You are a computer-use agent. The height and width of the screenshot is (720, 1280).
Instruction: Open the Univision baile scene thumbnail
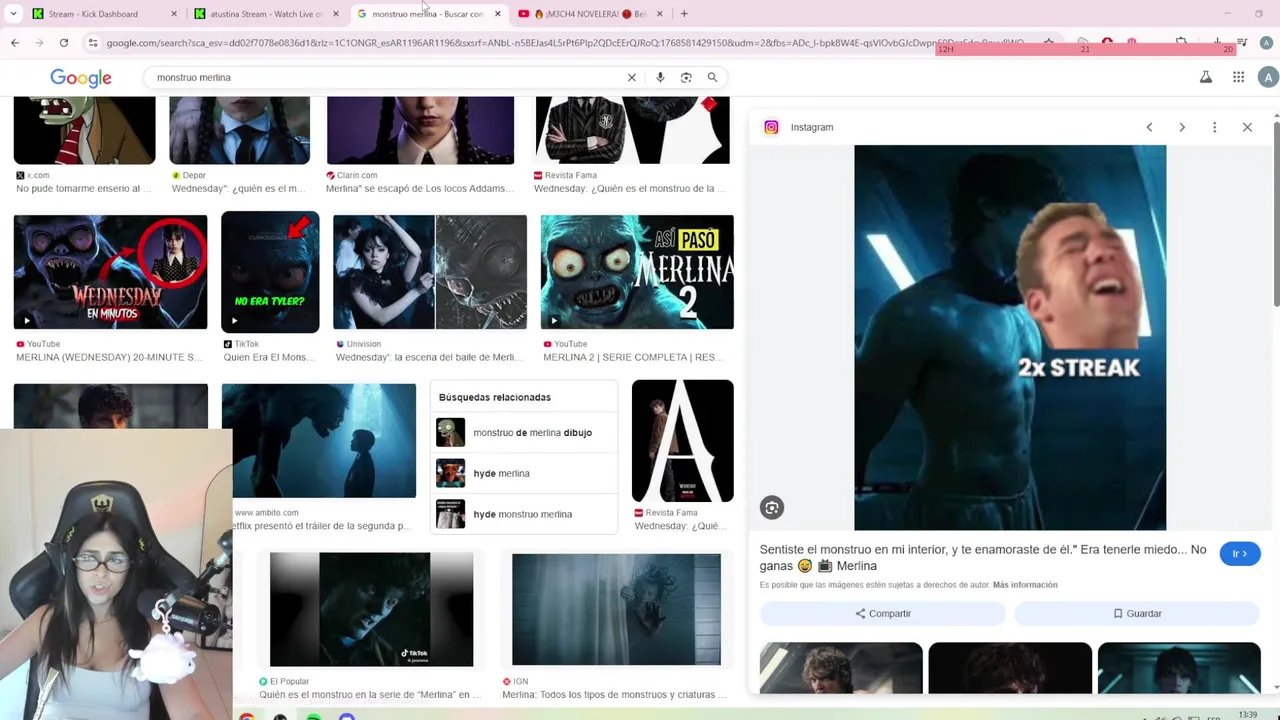tap(430, 272)
